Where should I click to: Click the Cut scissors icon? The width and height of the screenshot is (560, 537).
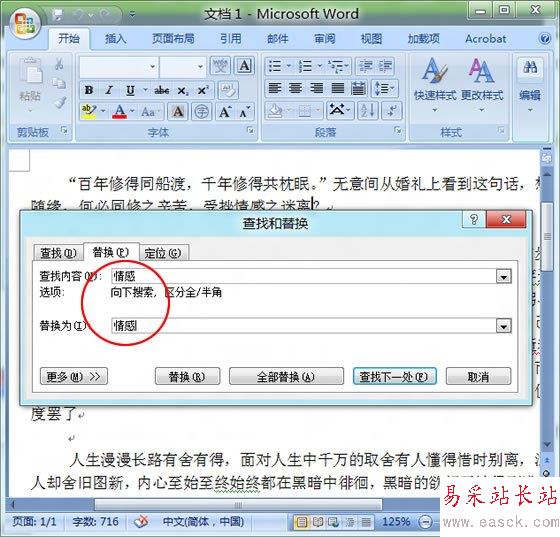pyautogui.click(x=59, y=64)
